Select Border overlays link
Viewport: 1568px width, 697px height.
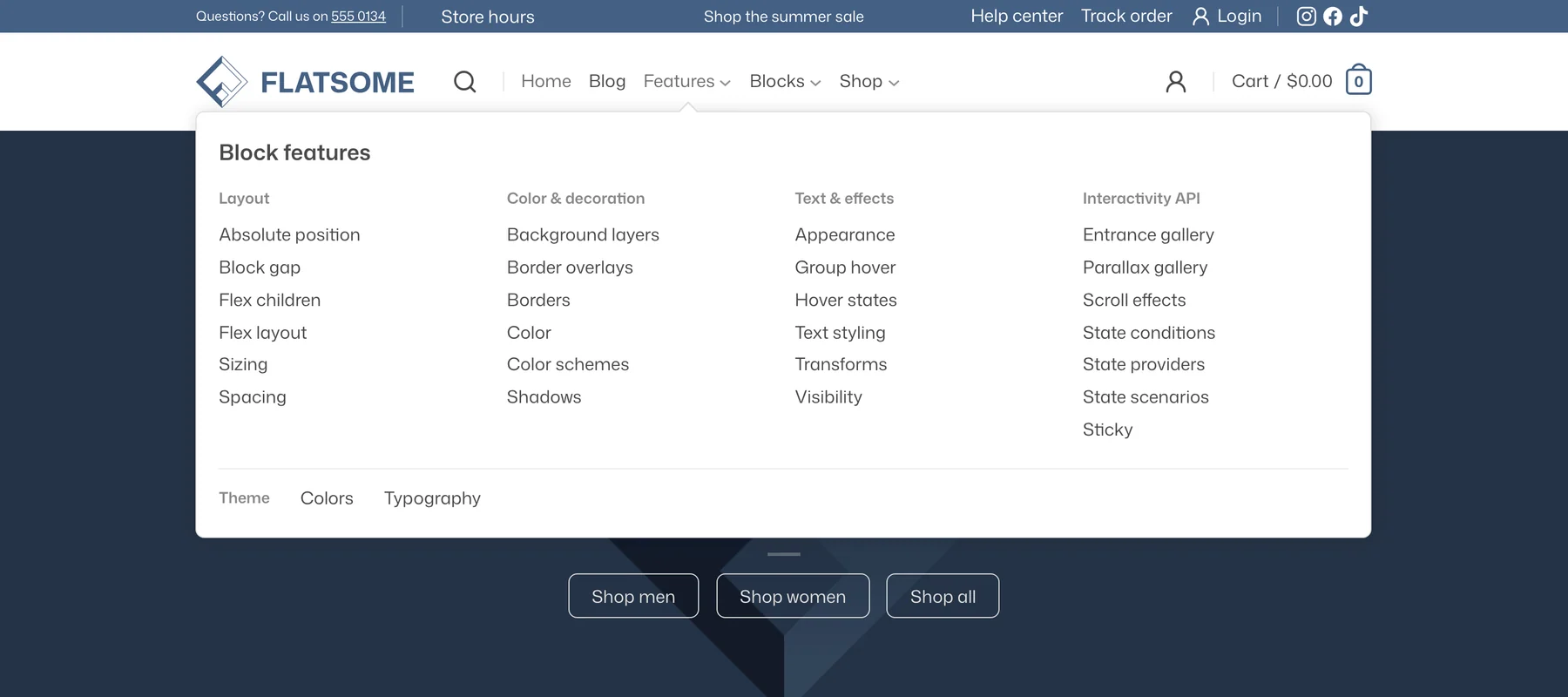[x=570, y=267]
